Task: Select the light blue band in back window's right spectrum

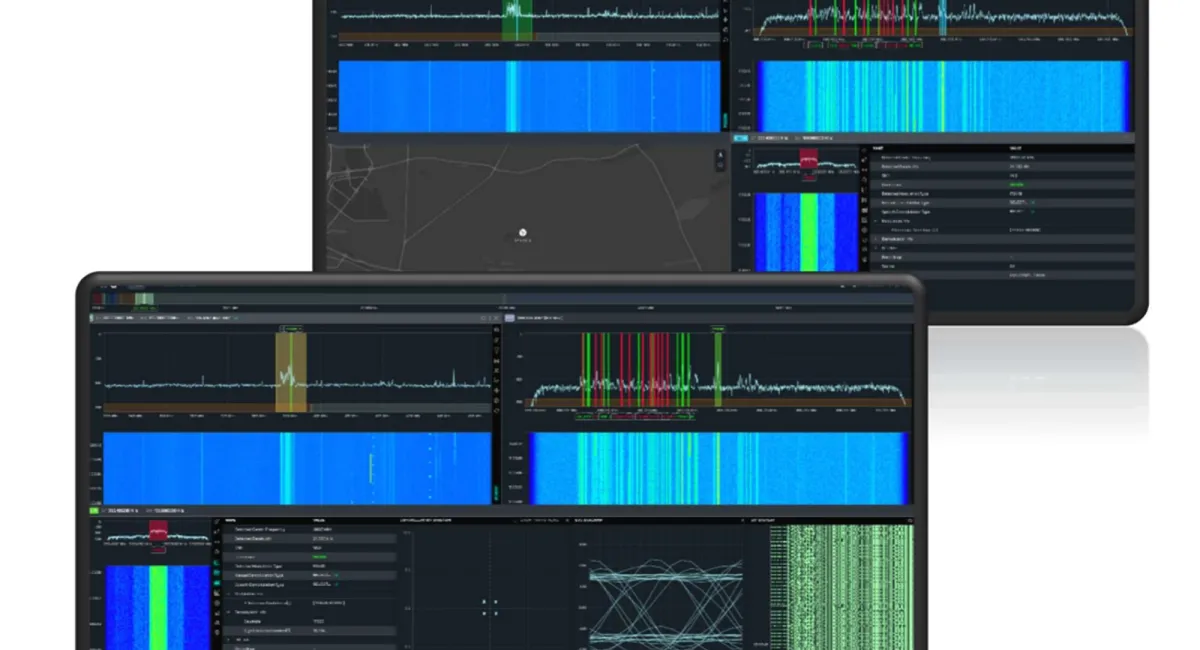Action: [942, 18]
